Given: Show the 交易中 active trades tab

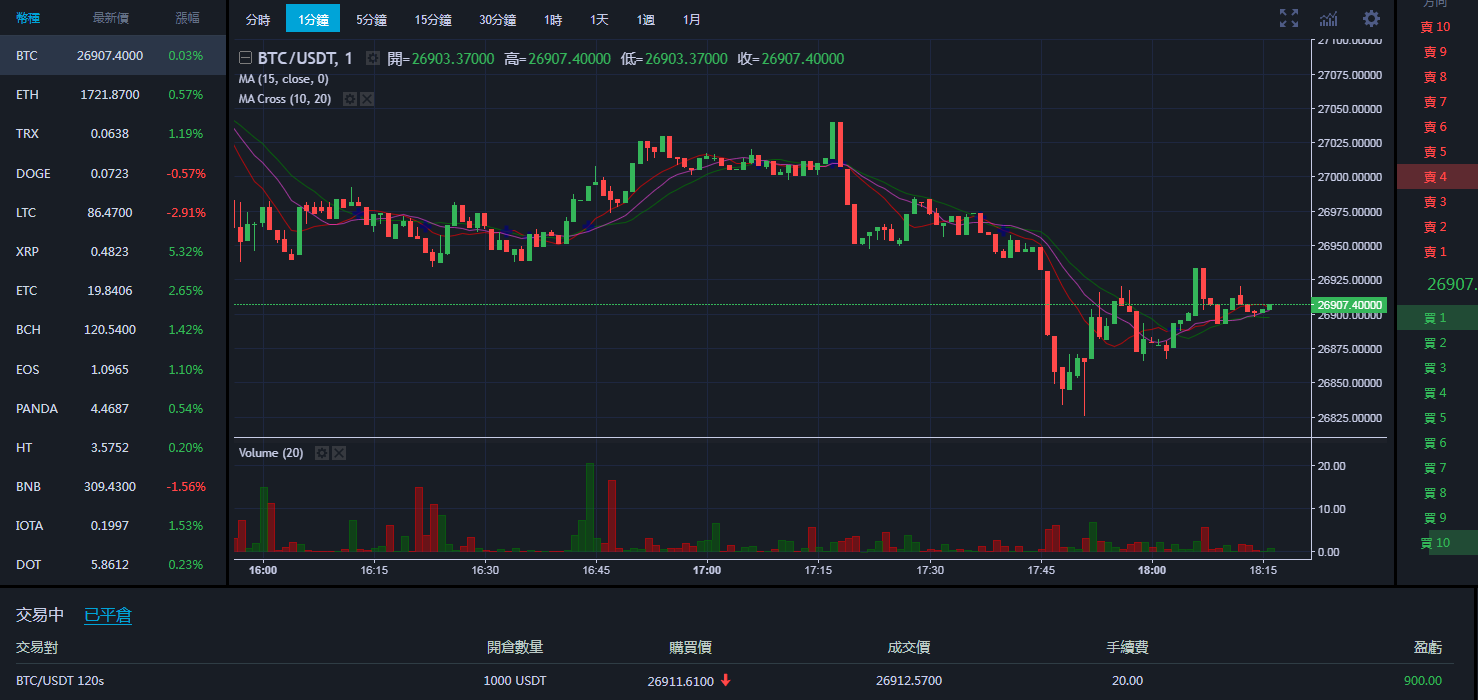Looking at the screenshot, I should pyautogui.click(x=40, y=615).
